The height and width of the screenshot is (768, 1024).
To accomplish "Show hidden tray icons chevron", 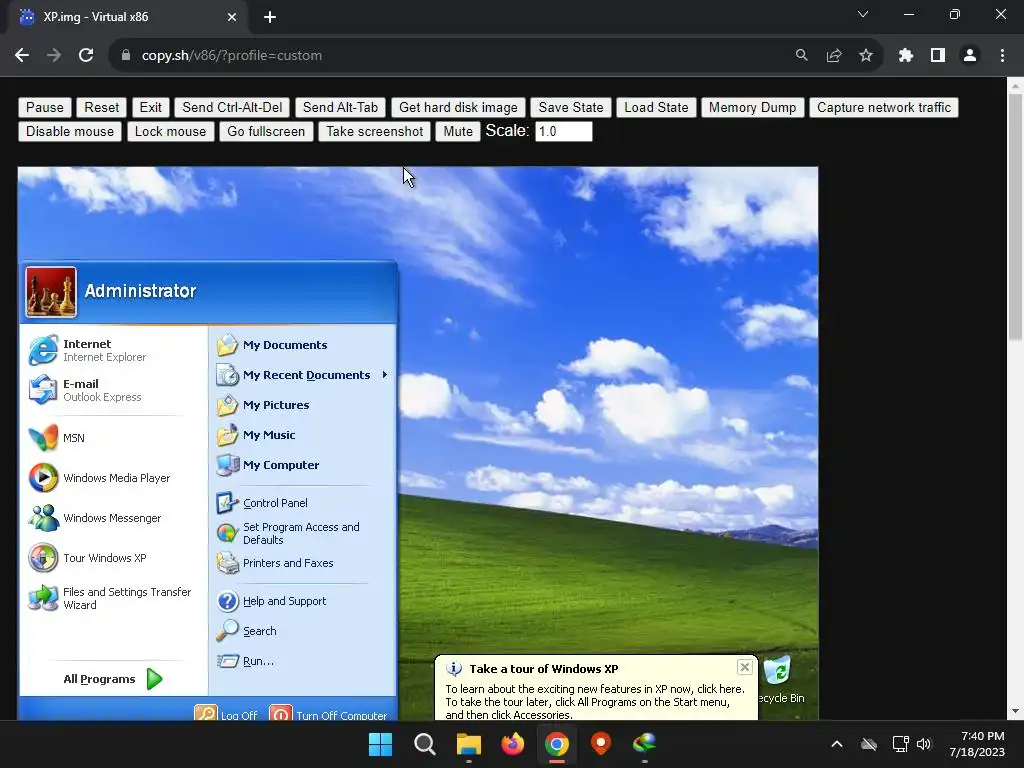I will coord(837,744).
